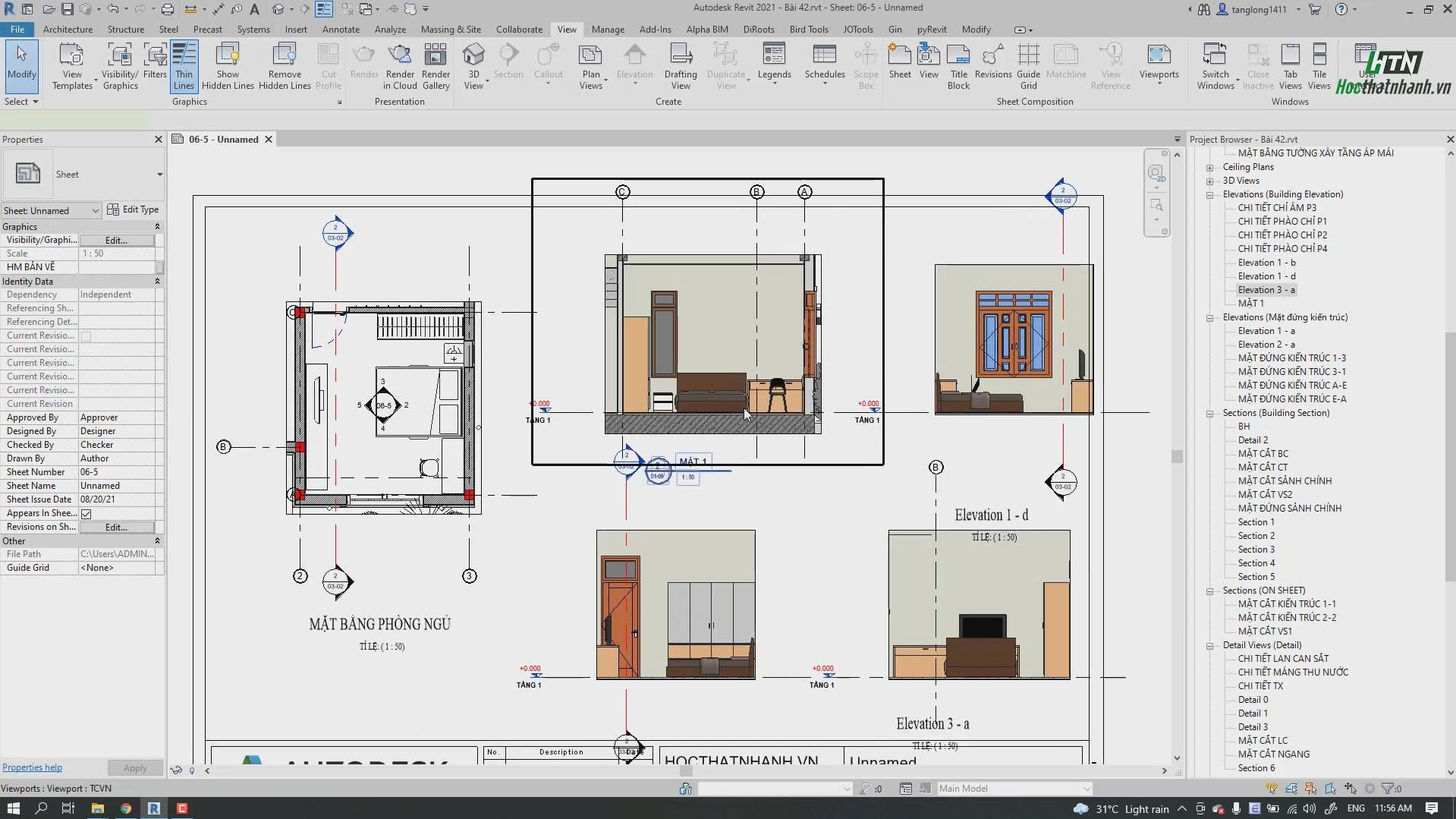This screenshot has width=1456, height=819.
Task: Click Apply in the Properties panel
Action: (x=135, y=767)
